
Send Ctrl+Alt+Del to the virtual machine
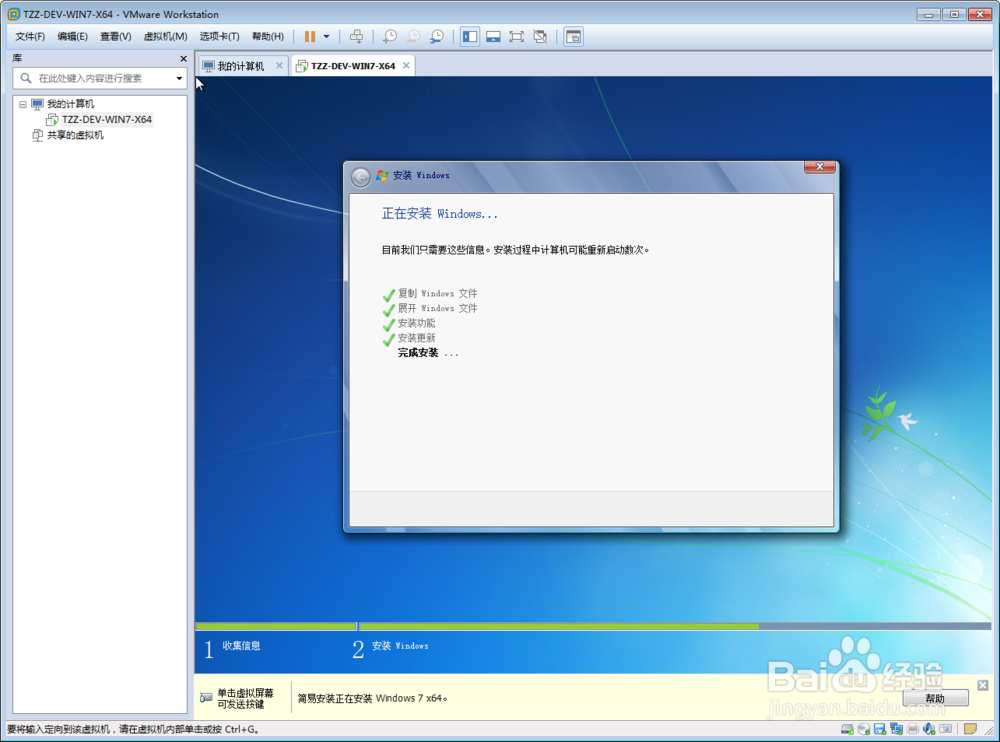click(357, 36)
